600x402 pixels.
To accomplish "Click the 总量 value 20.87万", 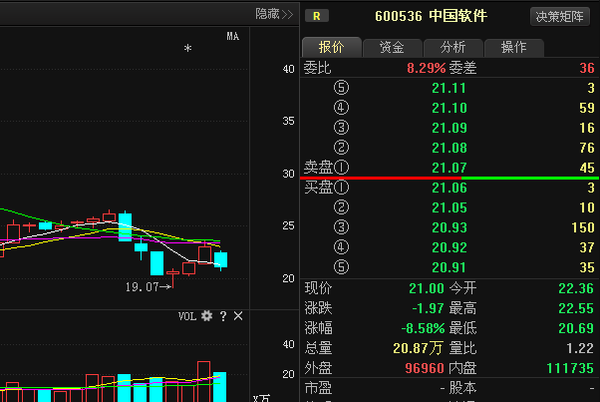I will (417, 348).
